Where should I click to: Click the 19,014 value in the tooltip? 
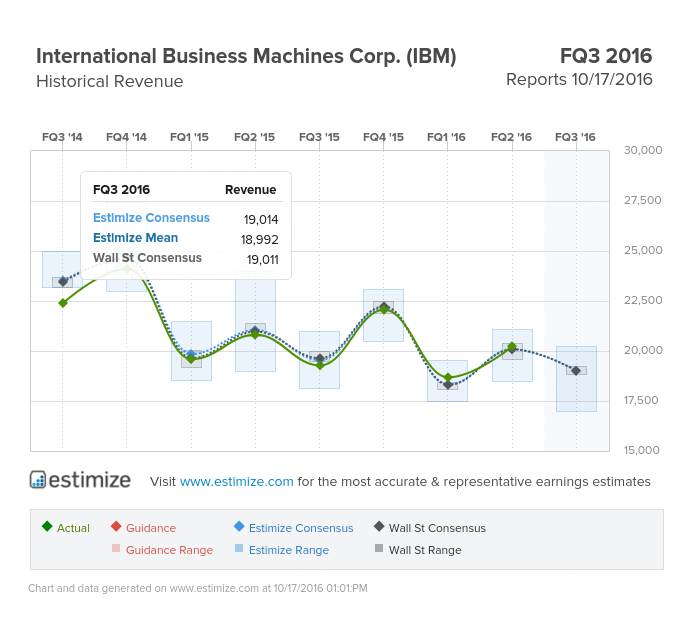point(261,219)
